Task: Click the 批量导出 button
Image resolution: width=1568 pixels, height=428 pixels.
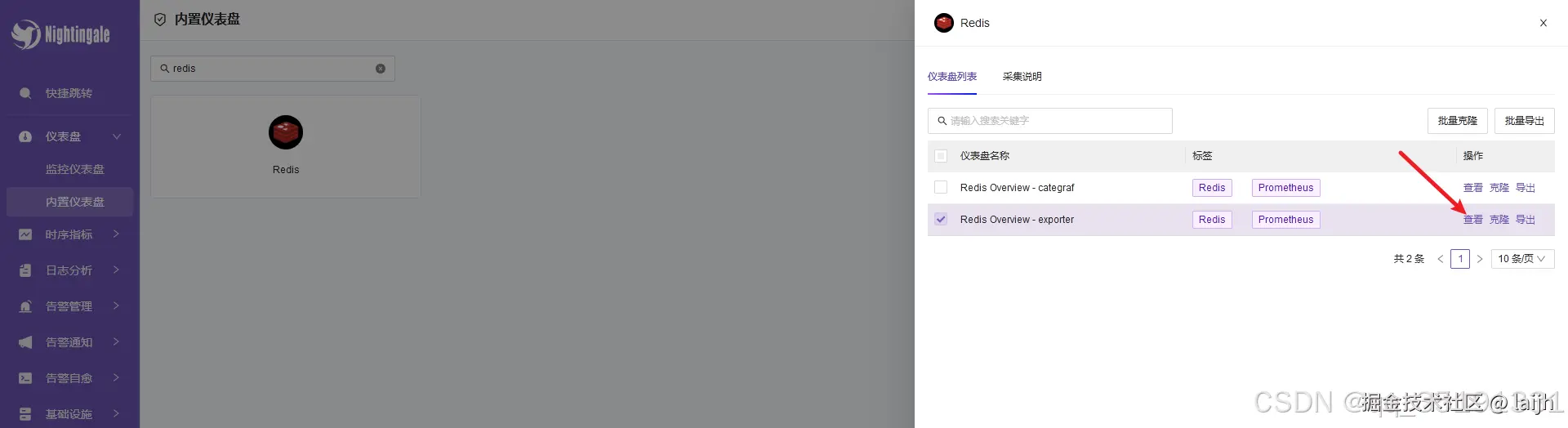Action: (x=1525, y=121)
